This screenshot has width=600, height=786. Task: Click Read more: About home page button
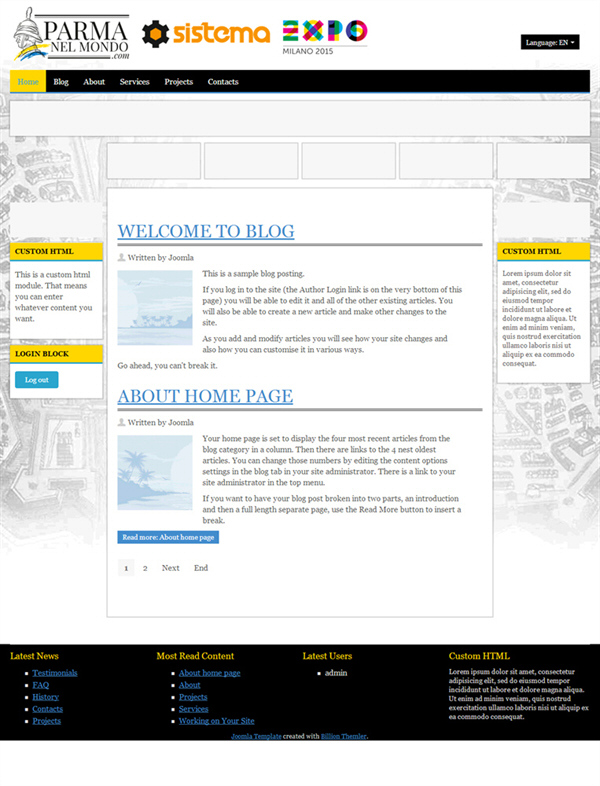[x=168, y=537]
